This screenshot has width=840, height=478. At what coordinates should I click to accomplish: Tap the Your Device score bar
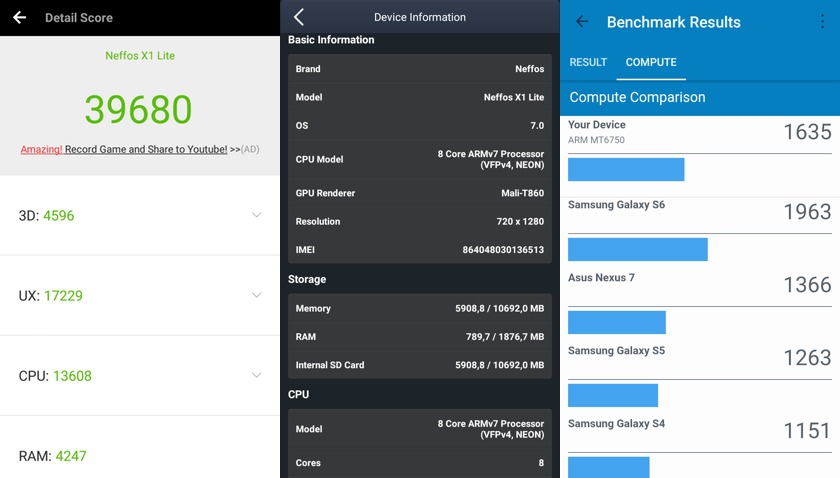coord(626,169)
